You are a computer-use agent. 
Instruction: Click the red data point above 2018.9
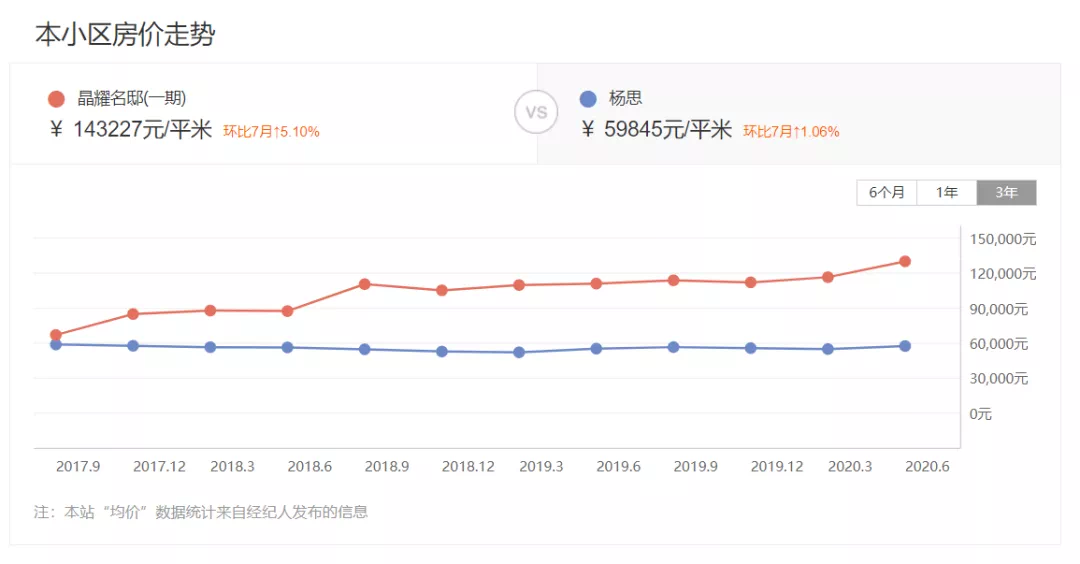[x=365, y=284]
